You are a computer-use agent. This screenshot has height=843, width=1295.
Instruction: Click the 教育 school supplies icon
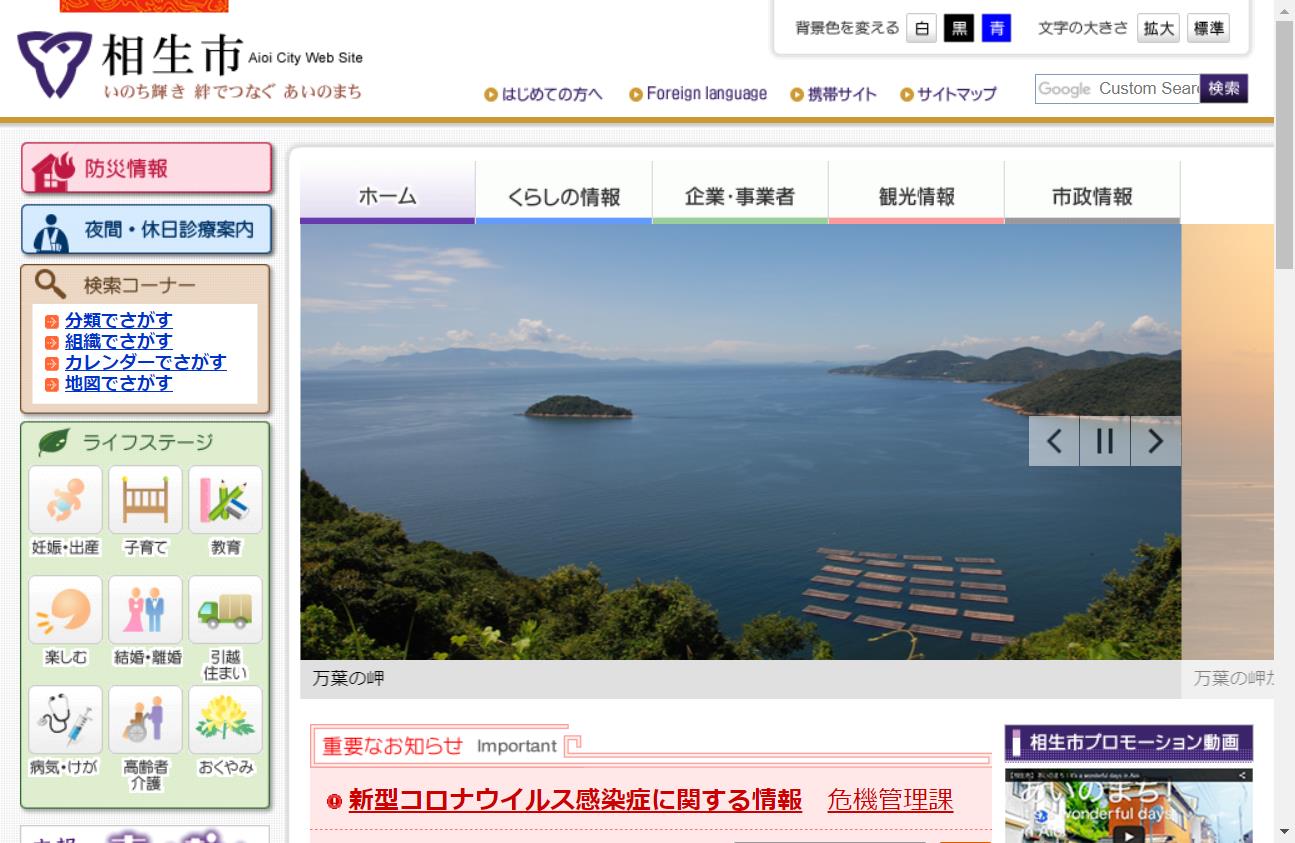224,500
